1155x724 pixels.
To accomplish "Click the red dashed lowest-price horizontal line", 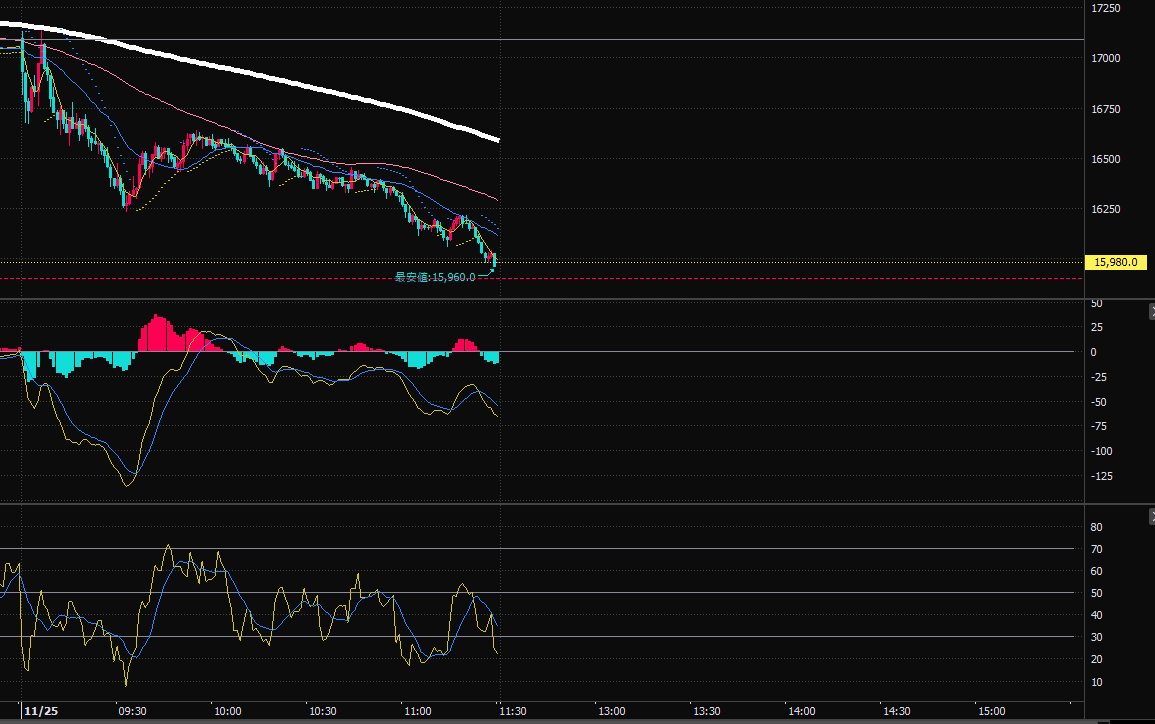I will click(x=700, y=278).
